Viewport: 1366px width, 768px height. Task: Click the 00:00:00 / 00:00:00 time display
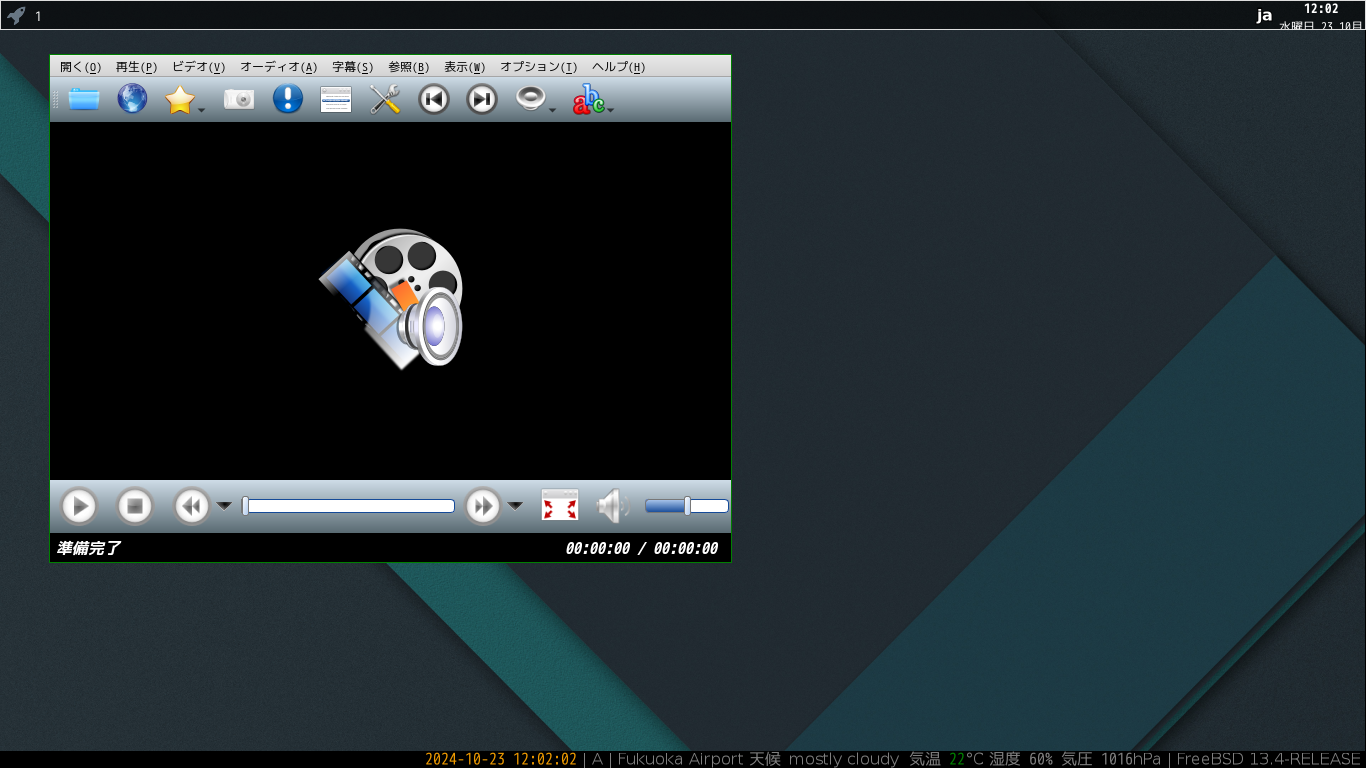coord(642,548)
